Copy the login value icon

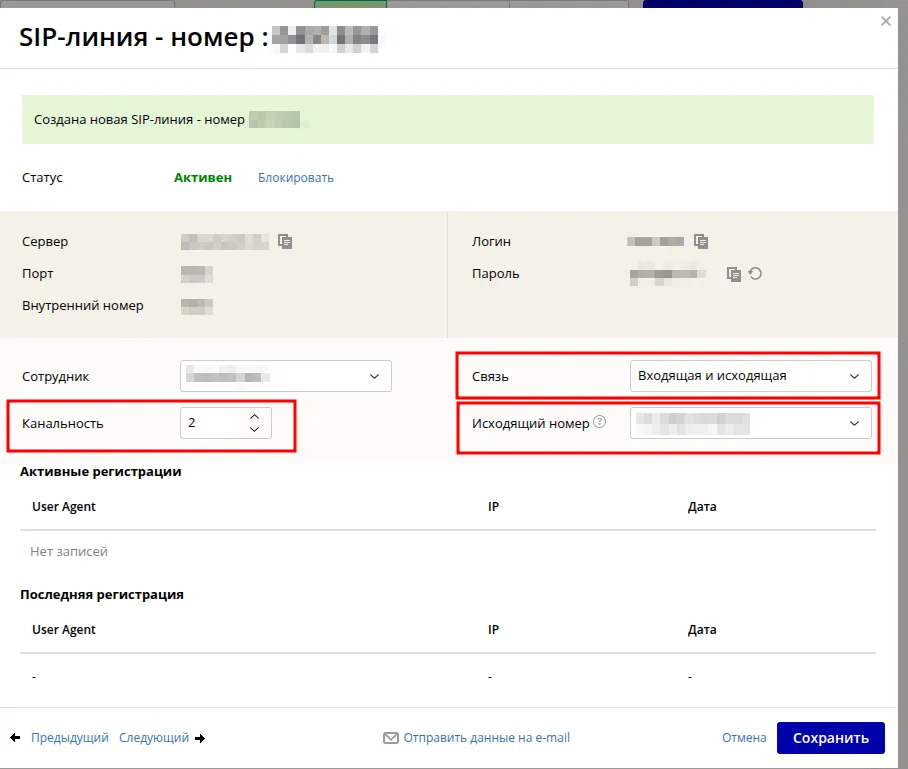pyautogui.click(x=701, y=241)
